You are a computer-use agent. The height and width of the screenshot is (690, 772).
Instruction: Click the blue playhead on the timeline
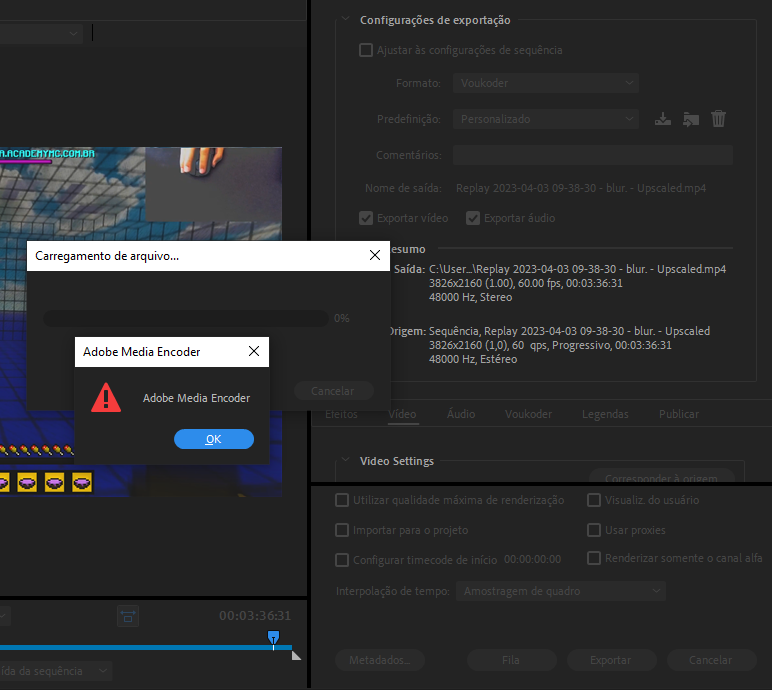(273, 637)
